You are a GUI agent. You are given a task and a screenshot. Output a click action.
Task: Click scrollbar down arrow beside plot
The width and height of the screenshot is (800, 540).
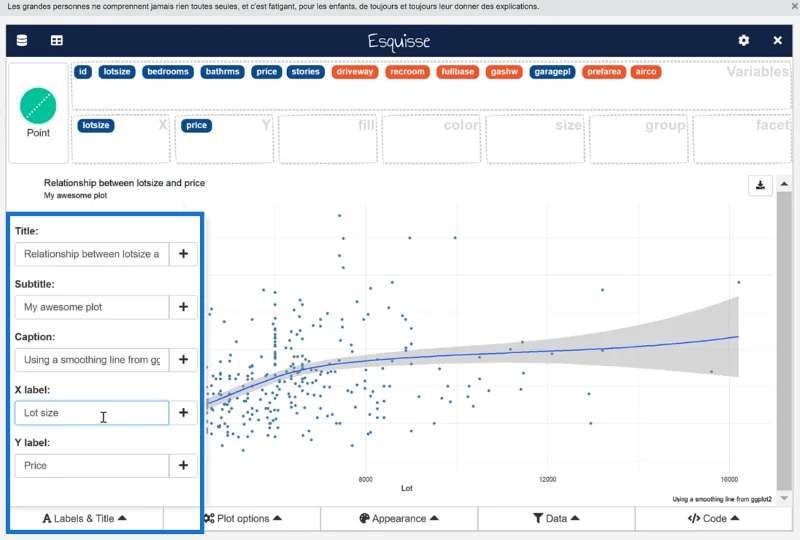(784, 498)
